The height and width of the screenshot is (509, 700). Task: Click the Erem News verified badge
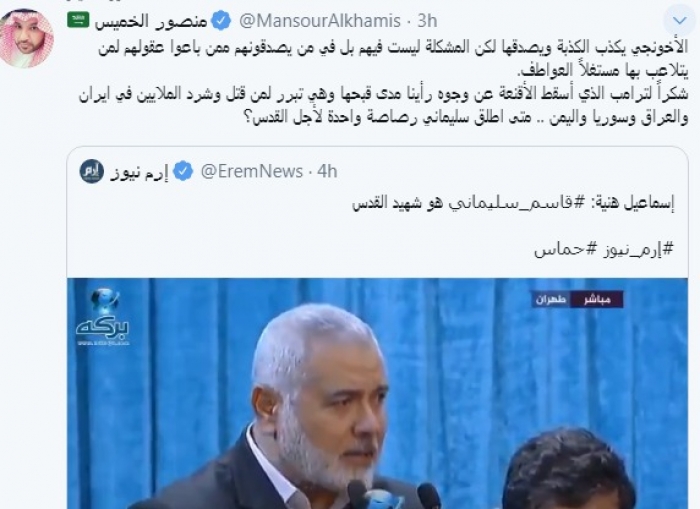(183, 171)
